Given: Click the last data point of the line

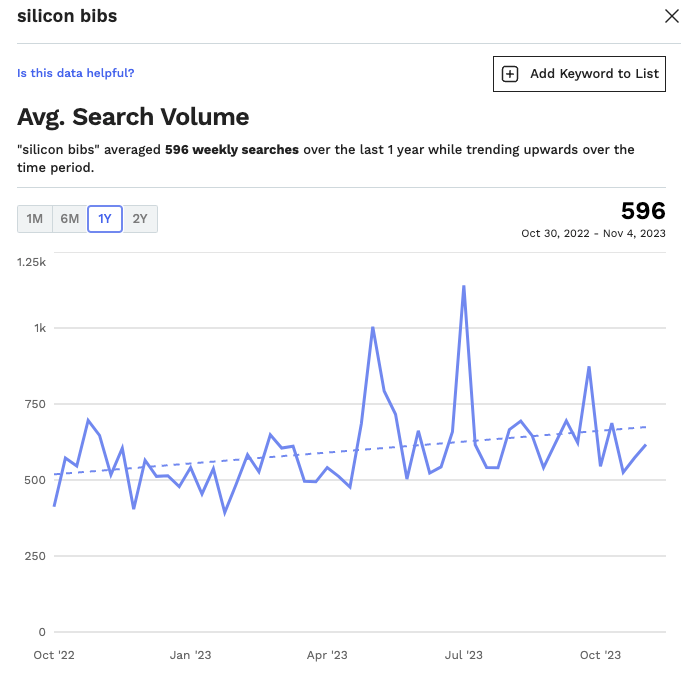Looking at the screenshot, I should (646, 445).
